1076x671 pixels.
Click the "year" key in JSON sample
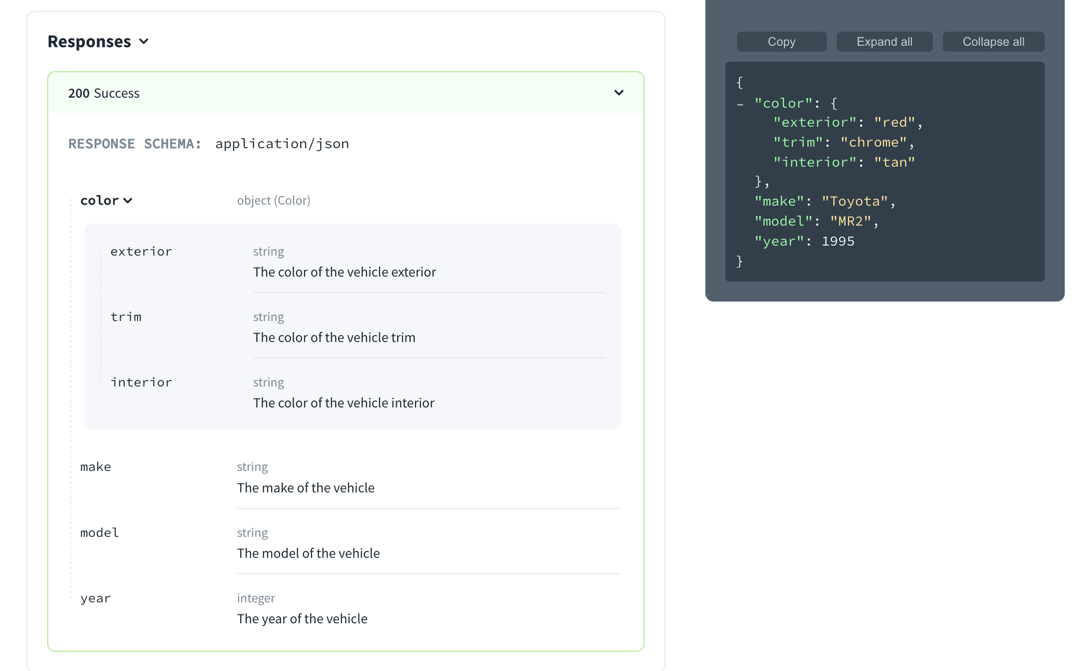(779, 241)
